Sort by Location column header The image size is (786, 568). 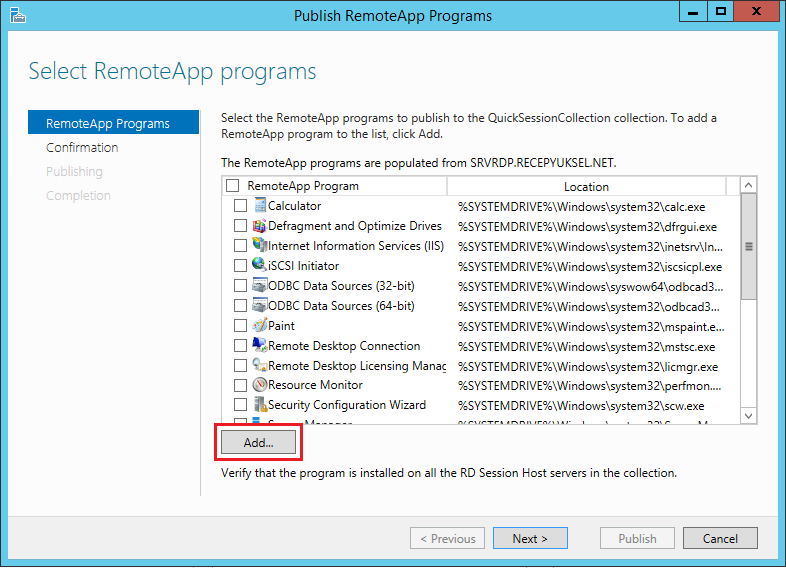click(x=586, y=186)
